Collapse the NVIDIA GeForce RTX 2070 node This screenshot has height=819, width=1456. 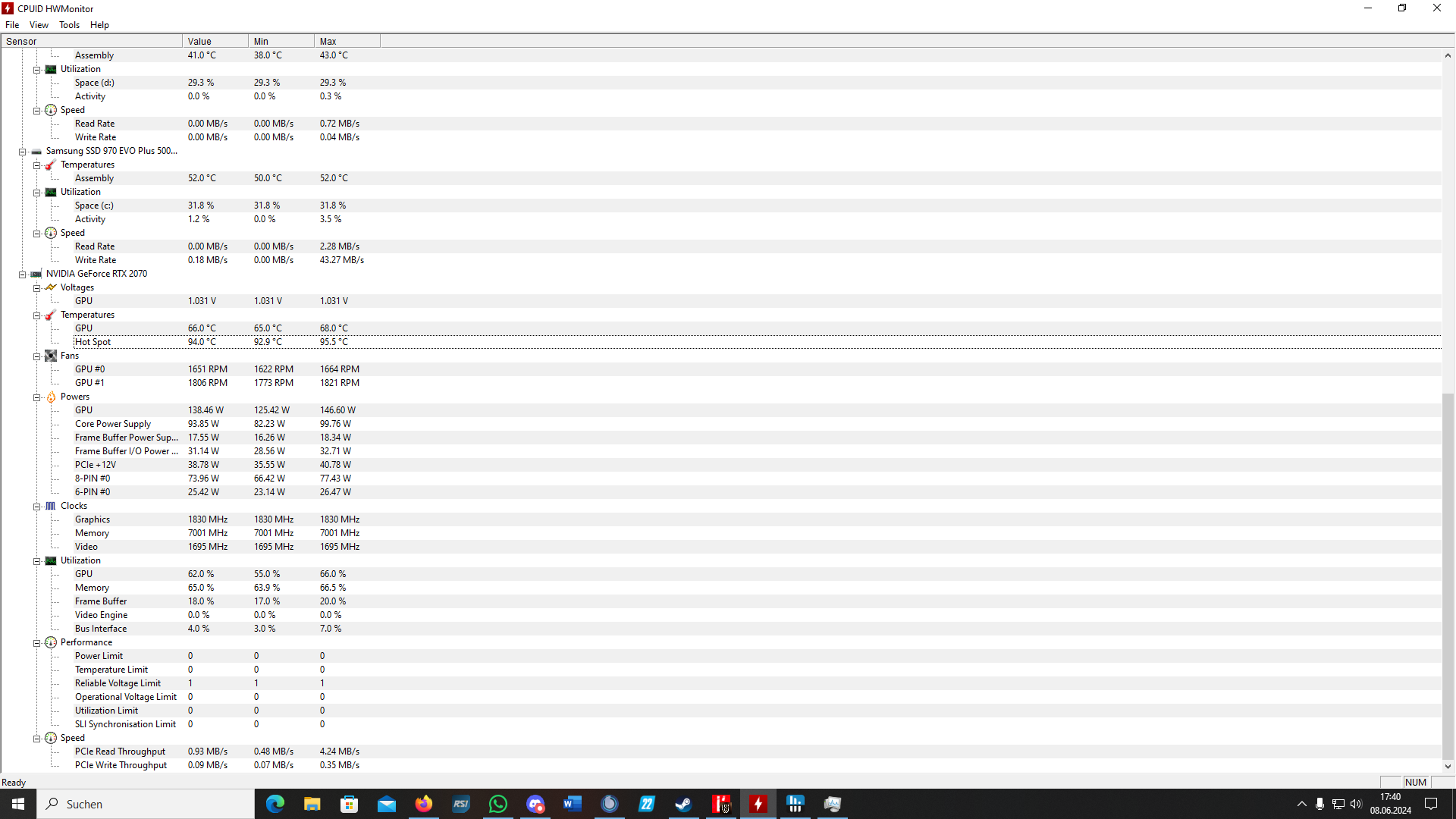23,275
